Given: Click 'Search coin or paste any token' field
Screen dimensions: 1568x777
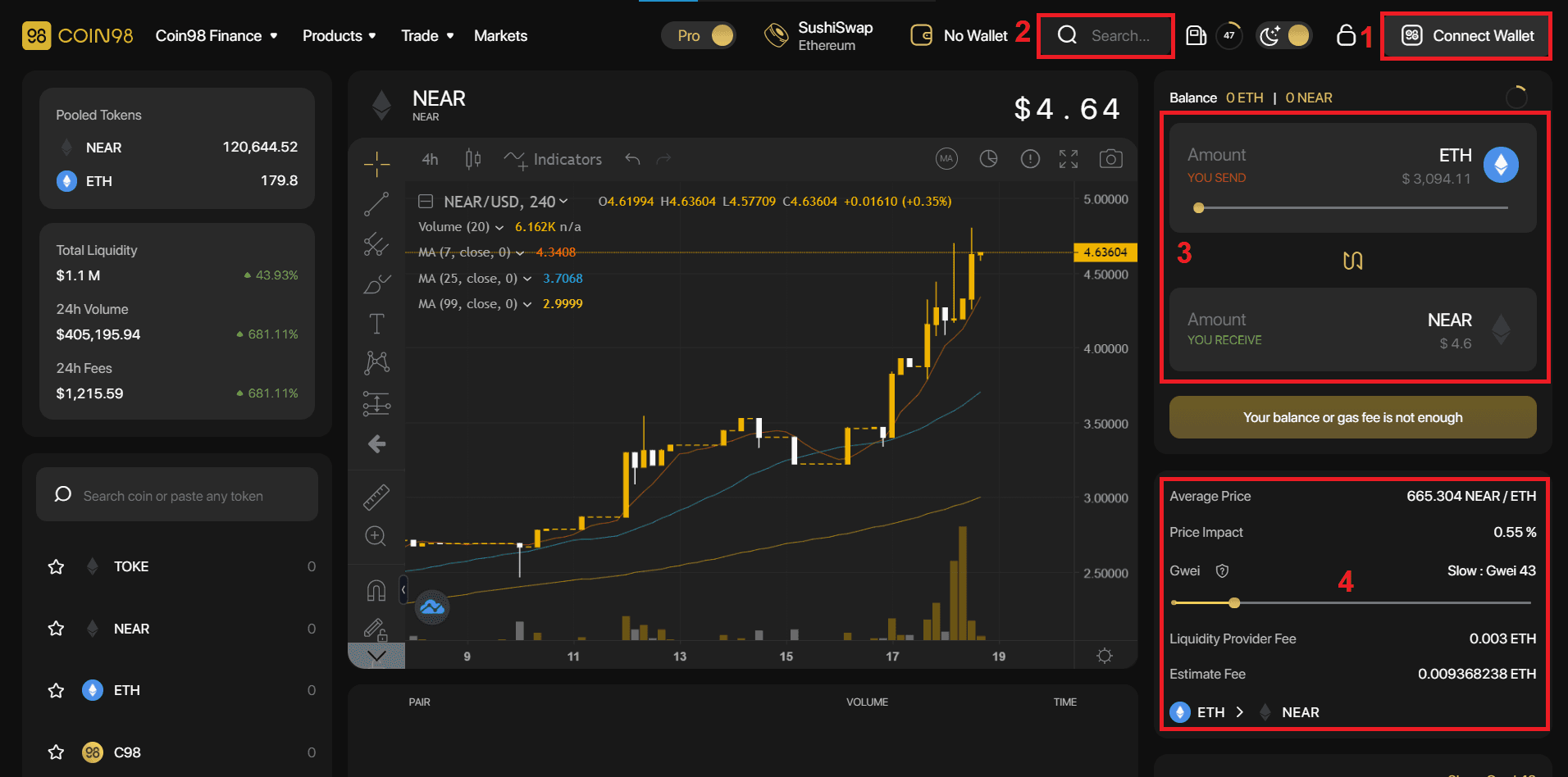Looking at the screenshot, I should coord(177,495).
